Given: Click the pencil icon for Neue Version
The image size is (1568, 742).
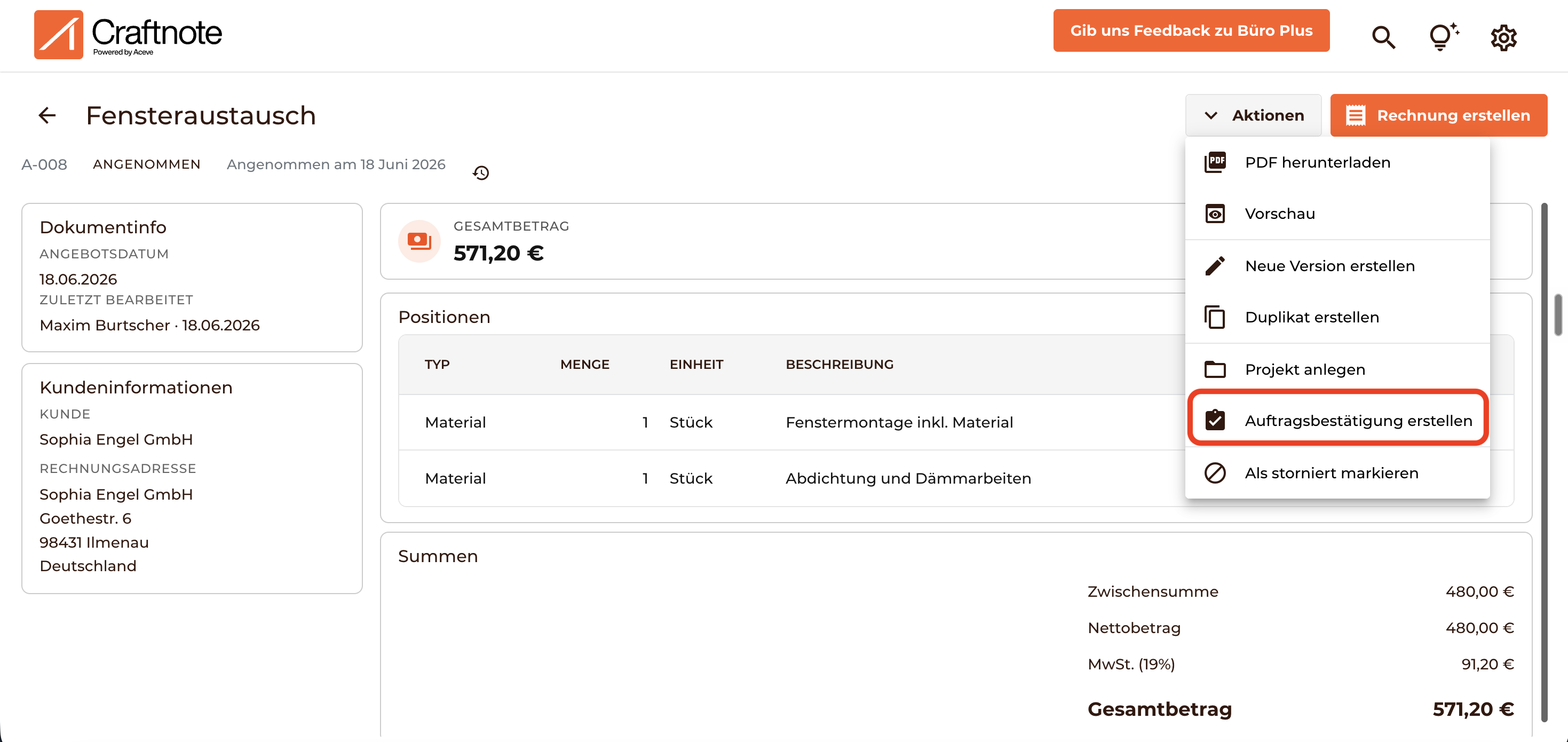Looking at the screenshot, I should pyautogui.click(x=1215, y=266).
